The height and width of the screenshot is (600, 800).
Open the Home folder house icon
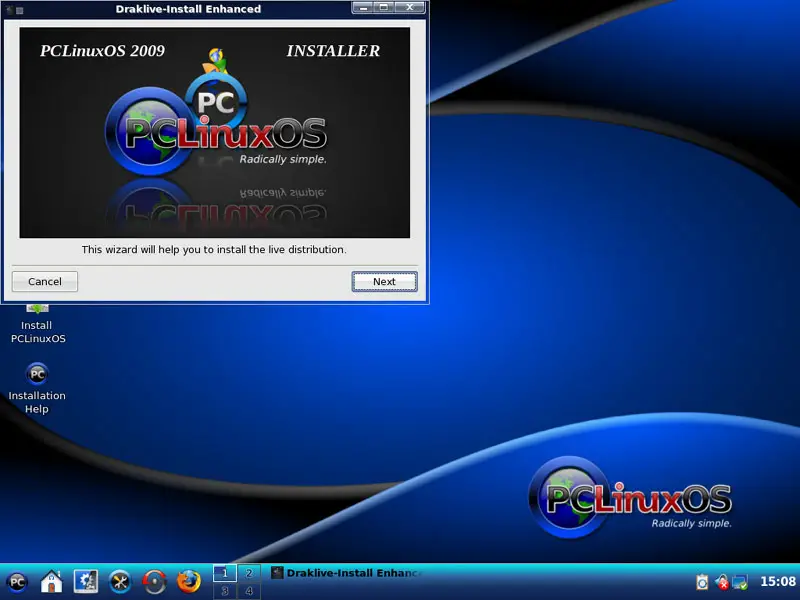[52, 582]
